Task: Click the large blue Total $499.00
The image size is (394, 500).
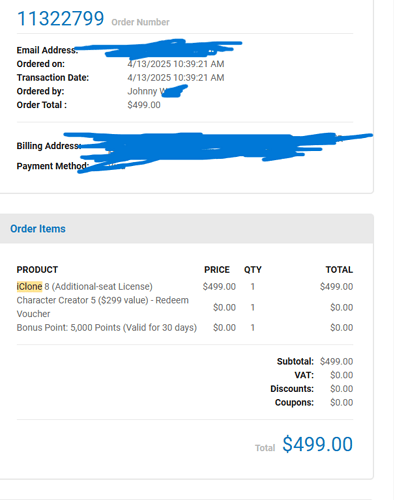Action: click(317, 444)
